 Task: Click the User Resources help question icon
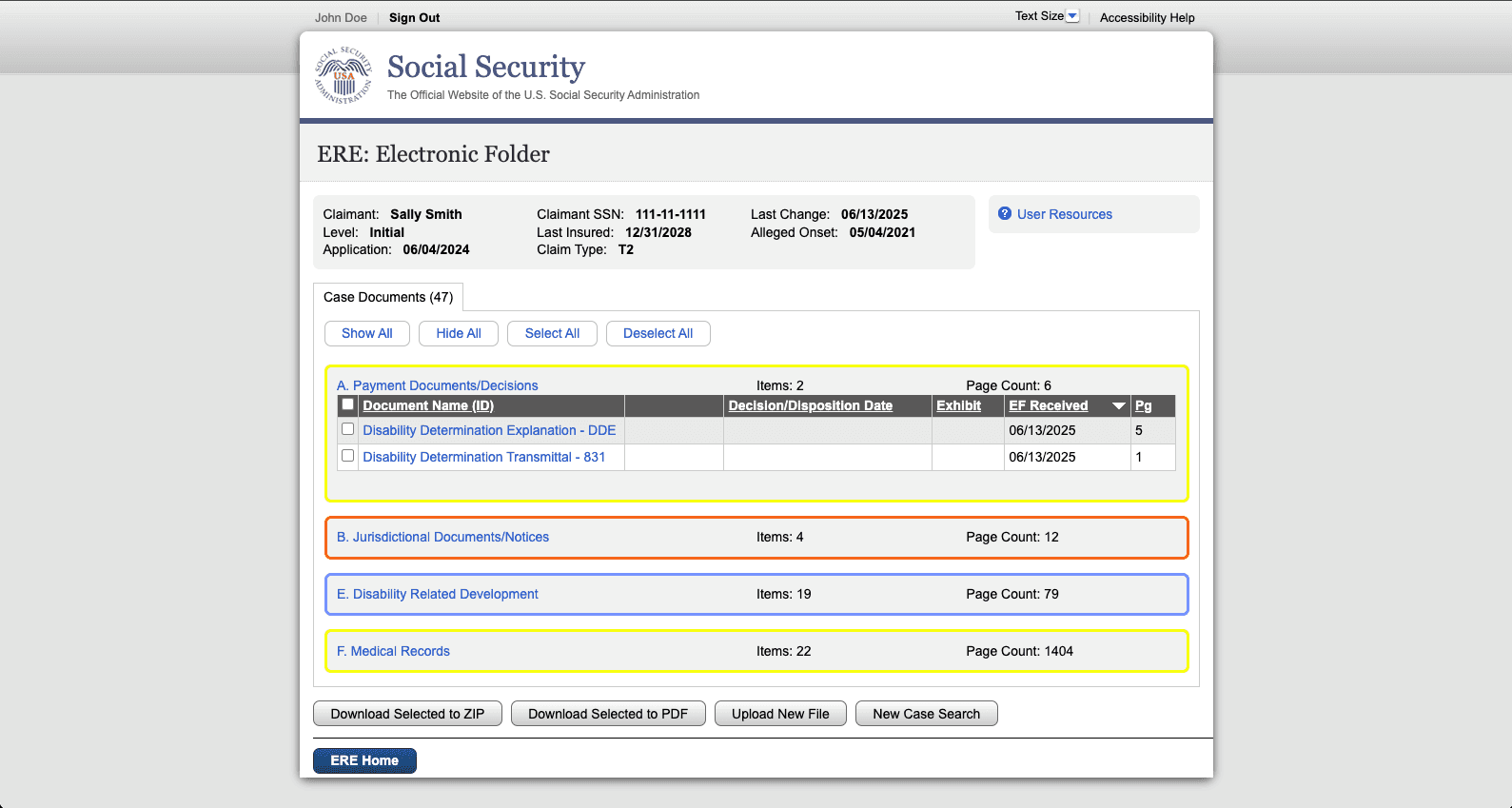1005,214
